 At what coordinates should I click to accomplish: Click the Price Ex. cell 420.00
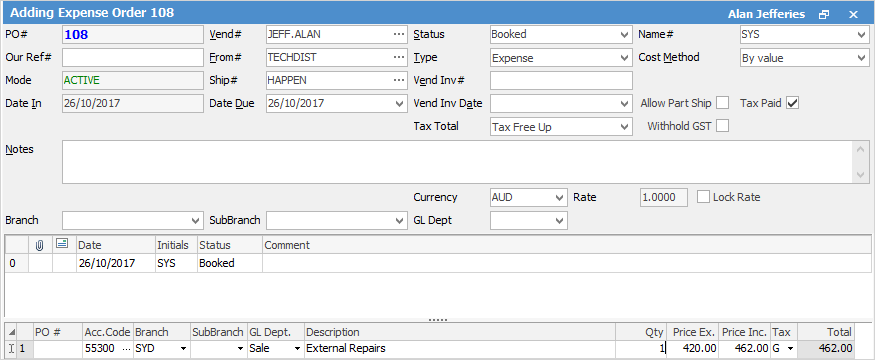692,349
